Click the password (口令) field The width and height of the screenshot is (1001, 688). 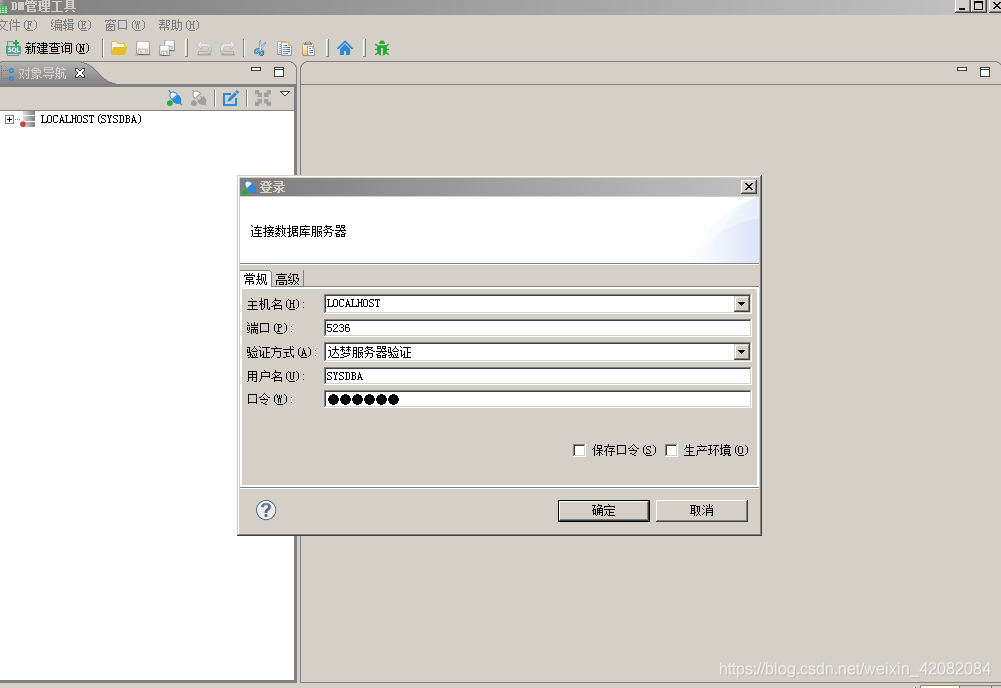click(538, 400)
